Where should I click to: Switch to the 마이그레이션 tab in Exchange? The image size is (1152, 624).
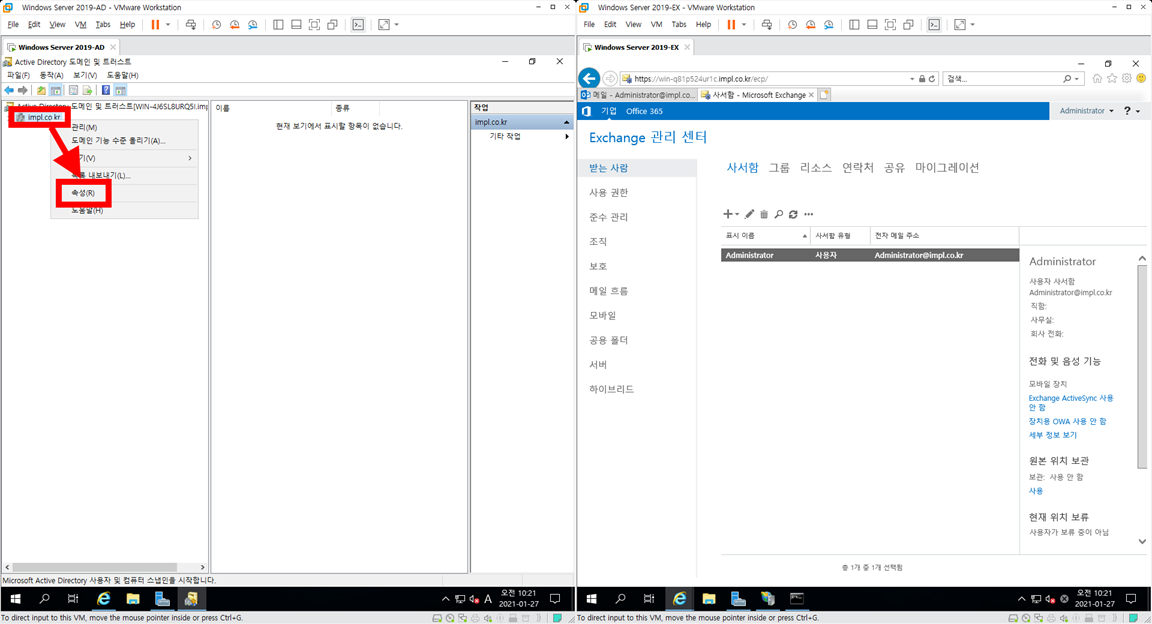(947, 168)
